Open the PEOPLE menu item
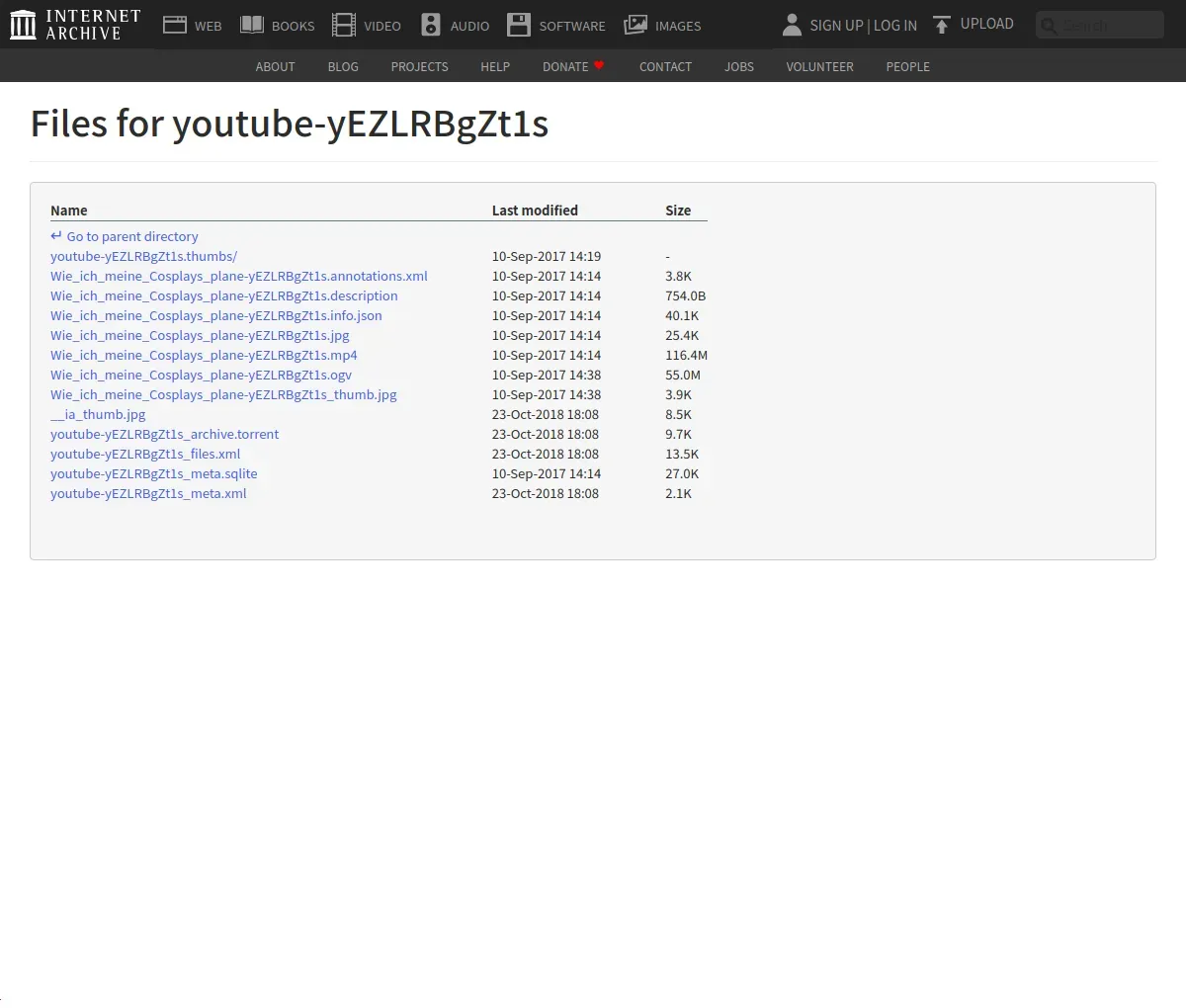Image resolution: width=1186 pixels, height=1008 pixels. pyautogui.click(x=907, y=66)
